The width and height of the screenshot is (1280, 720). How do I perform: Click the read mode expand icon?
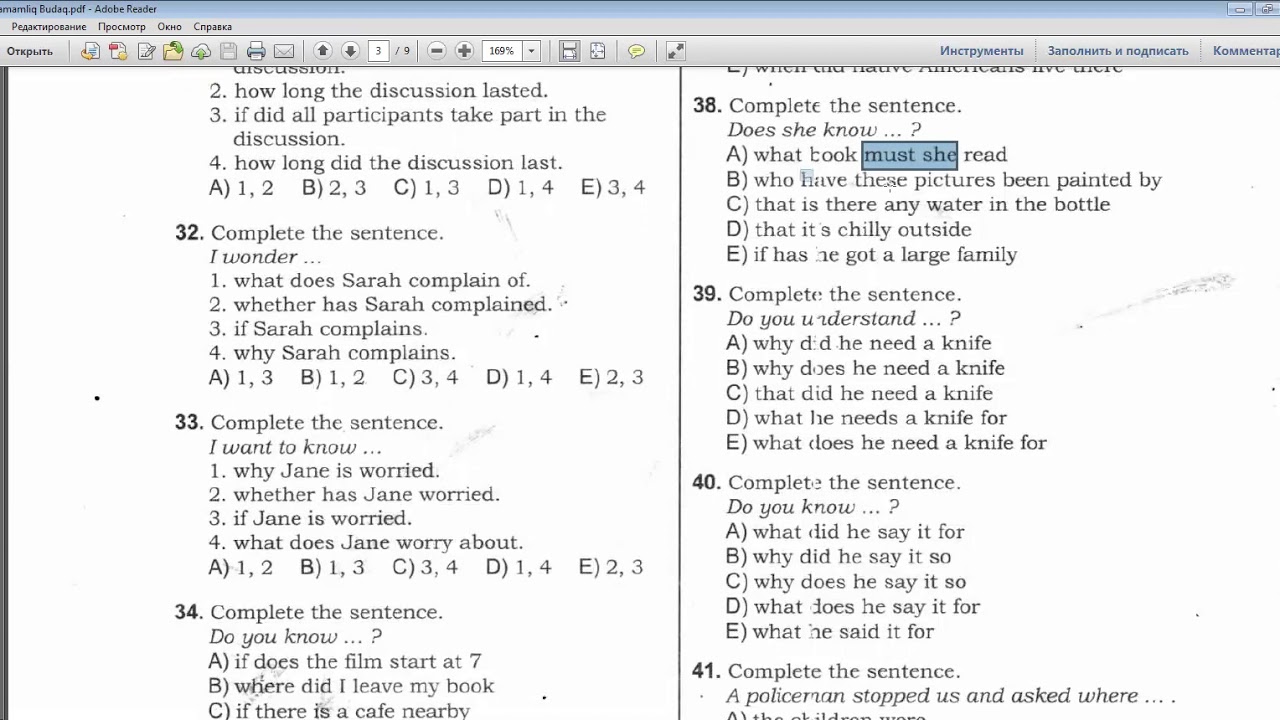[x=675, y=51]
